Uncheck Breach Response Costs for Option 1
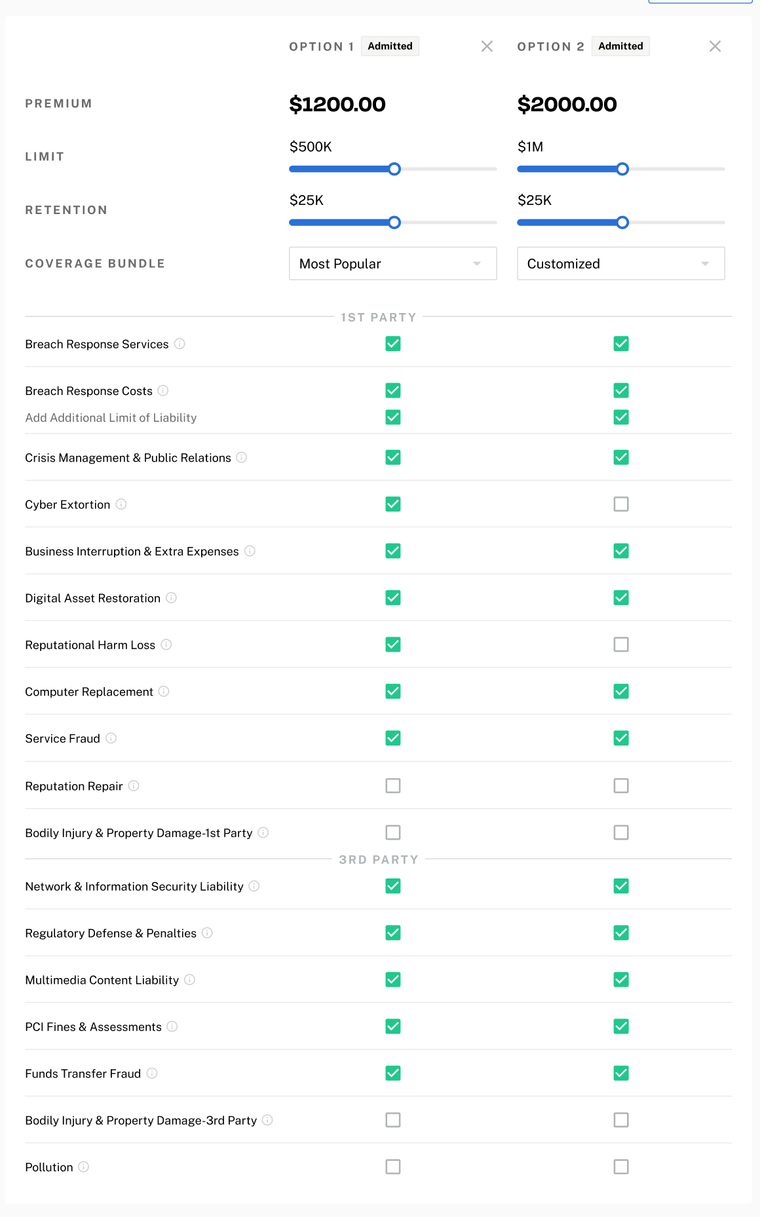 (x=393, y=391)
